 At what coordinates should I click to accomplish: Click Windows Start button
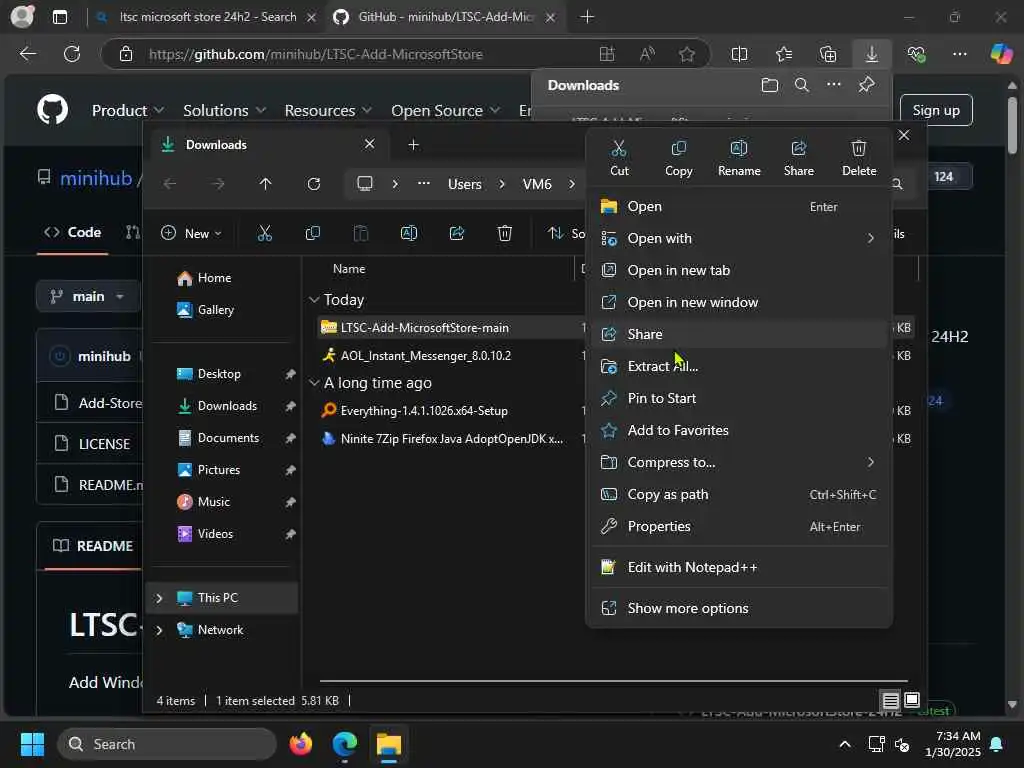pyautogui.click(x=32, y=744)
